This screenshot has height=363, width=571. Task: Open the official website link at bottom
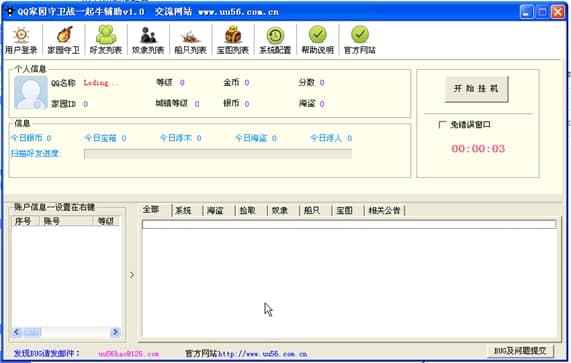click(263, 354)
